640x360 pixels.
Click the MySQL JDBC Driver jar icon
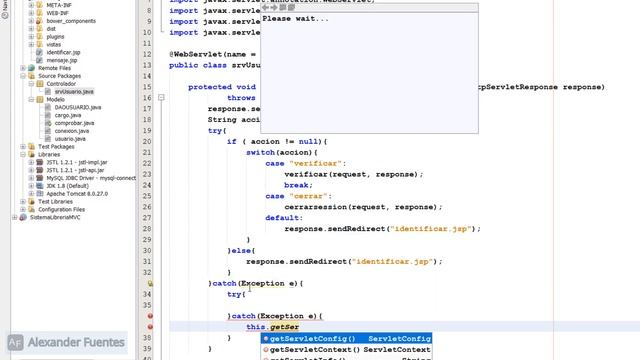tap(40, 178)
